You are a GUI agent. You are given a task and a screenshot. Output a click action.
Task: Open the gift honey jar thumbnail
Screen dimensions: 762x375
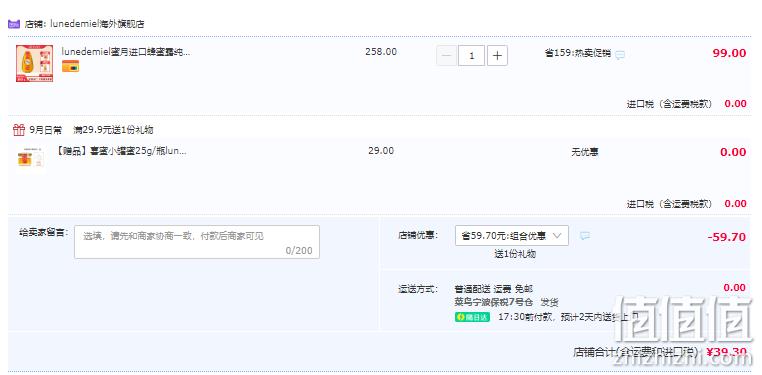pyautogui.click(x=31, y=157)
